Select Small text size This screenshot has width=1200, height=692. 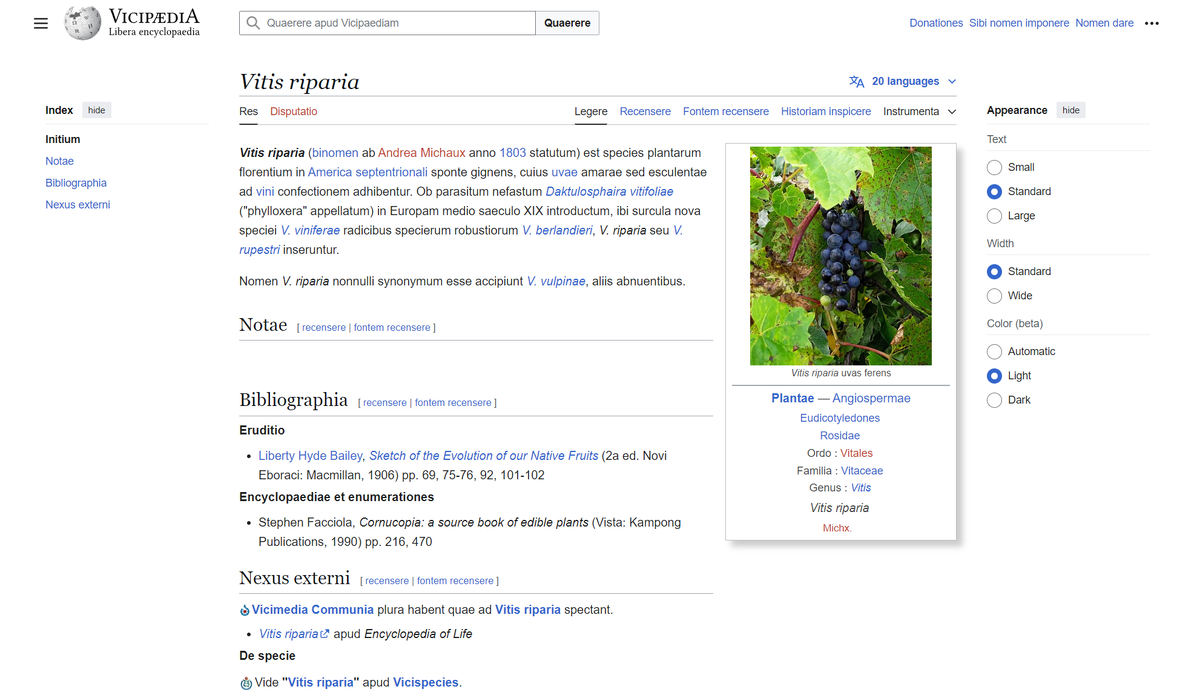click(994, 168)
